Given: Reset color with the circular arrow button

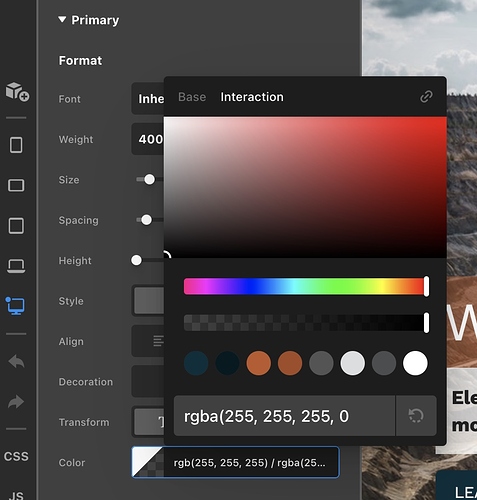Looking at the screenshot, I should coord(416,416).
